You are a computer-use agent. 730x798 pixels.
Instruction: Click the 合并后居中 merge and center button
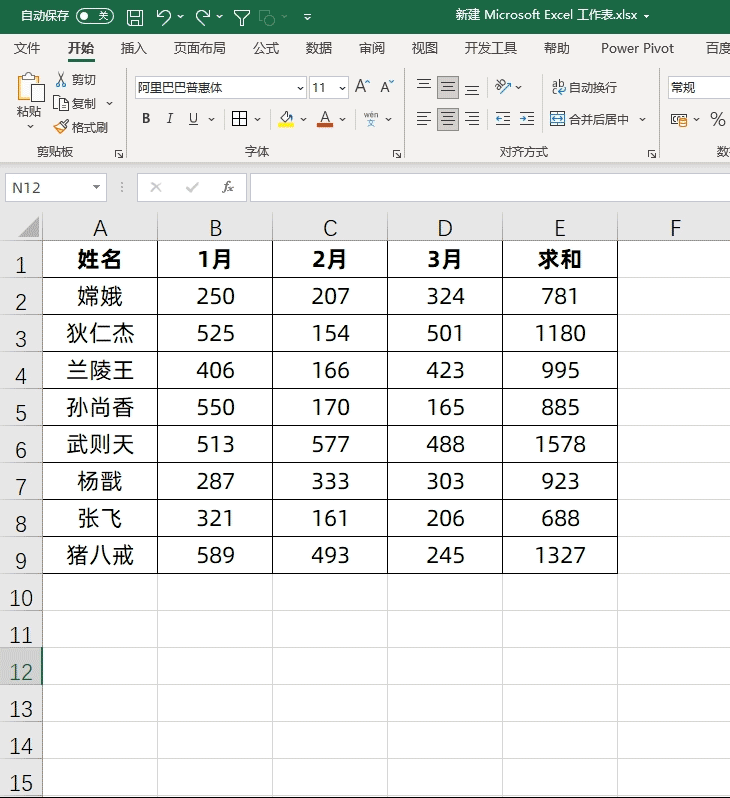click(x=589, y=120)
